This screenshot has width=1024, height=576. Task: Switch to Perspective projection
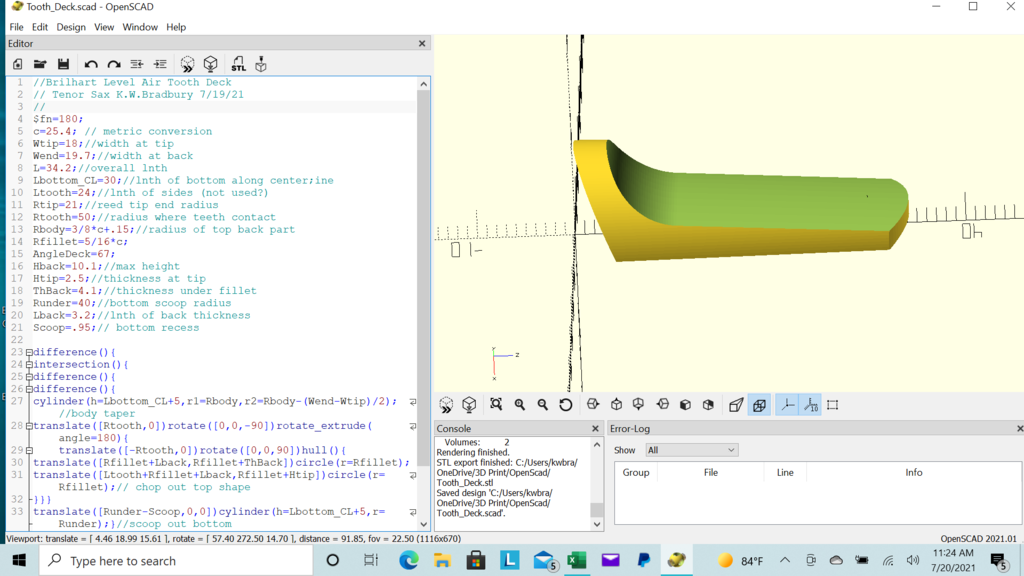tap(736, 405)
